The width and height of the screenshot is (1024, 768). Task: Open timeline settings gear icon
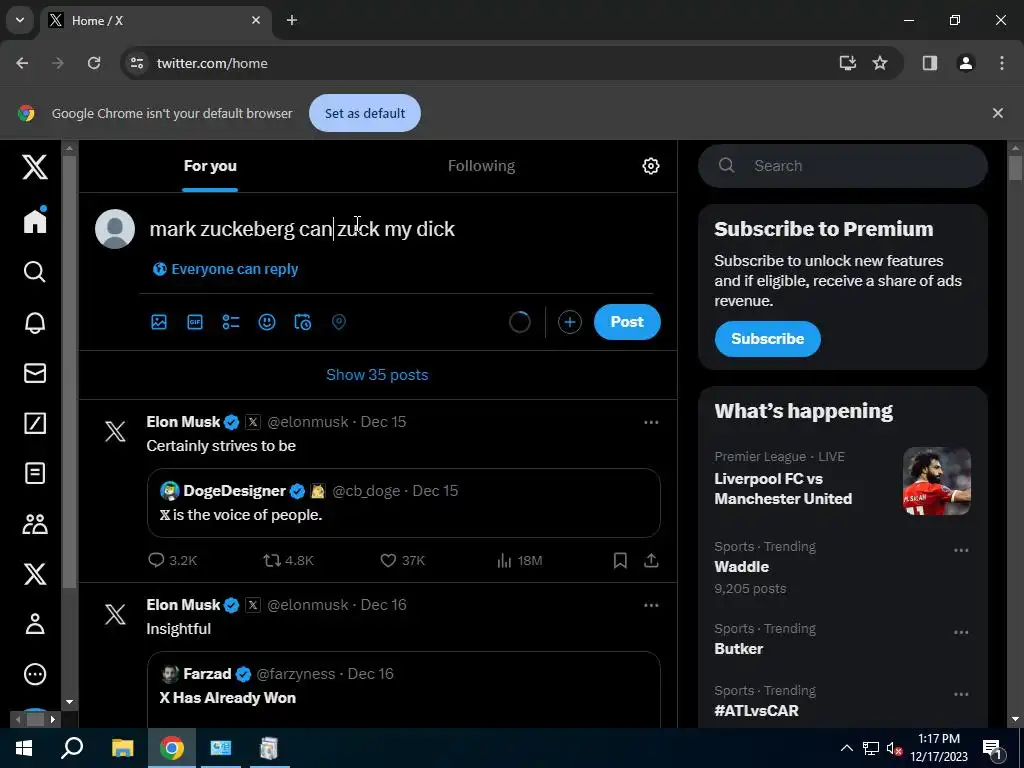pyautogui.click(x=650, y=166)
